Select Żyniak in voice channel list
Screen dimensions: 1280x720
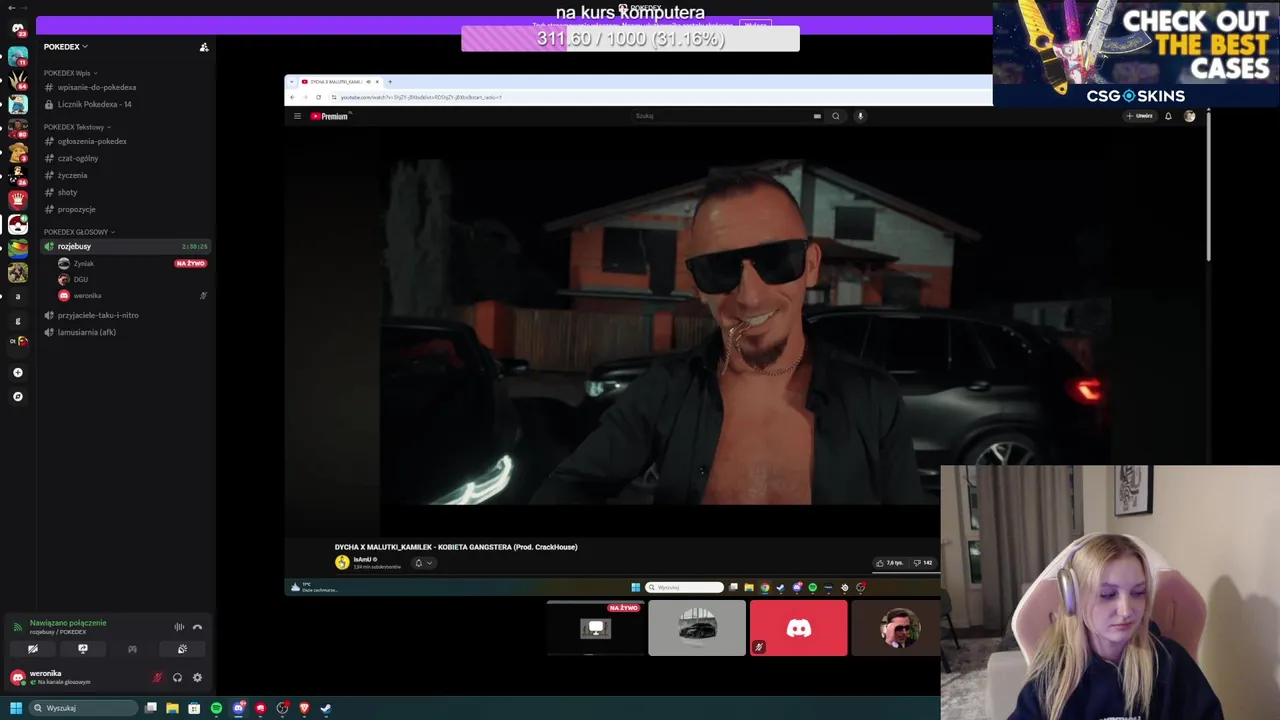click(x=132, y=263)
